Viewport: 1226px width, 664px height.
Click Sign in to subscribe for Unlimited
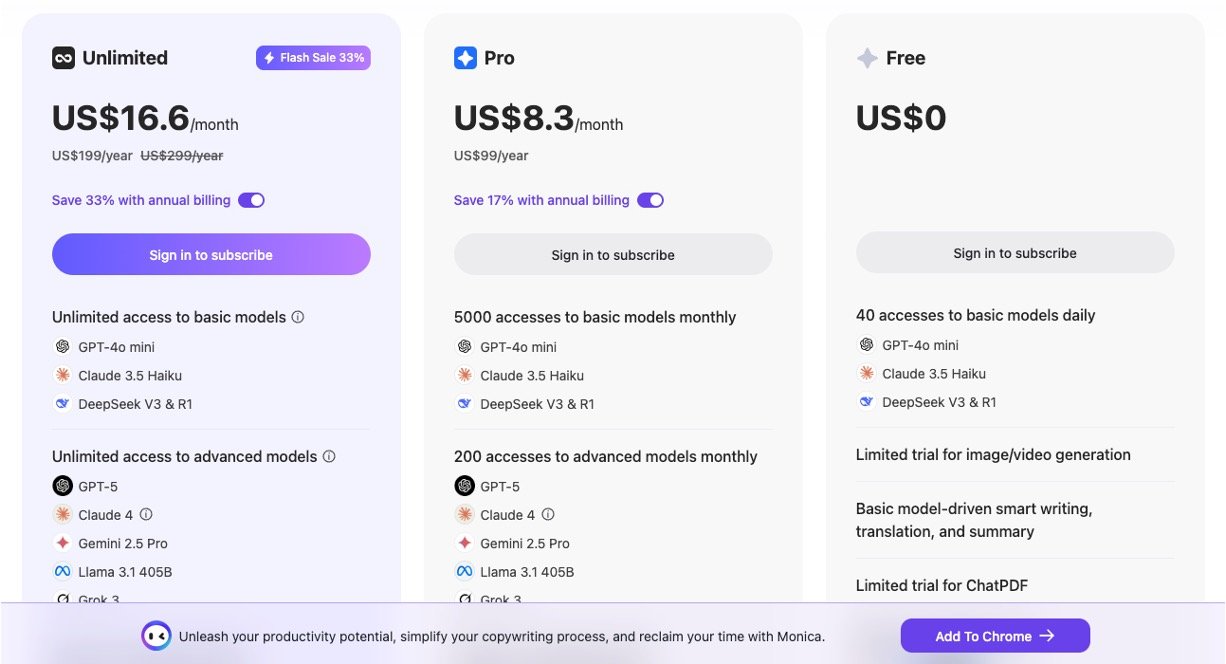point(211,255)
